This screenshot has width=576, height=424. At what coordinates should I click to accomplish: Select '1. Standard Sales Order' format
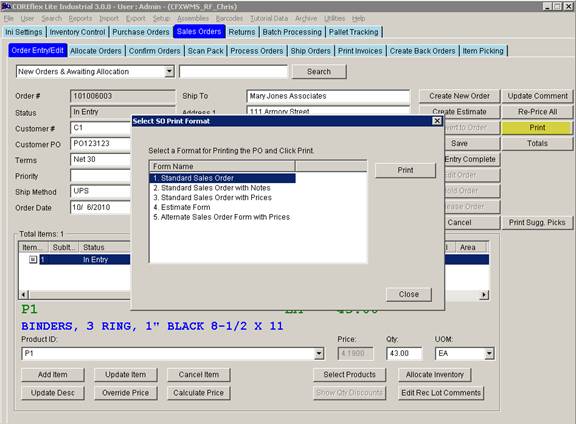pyautogui.click(x=222, y=178)
